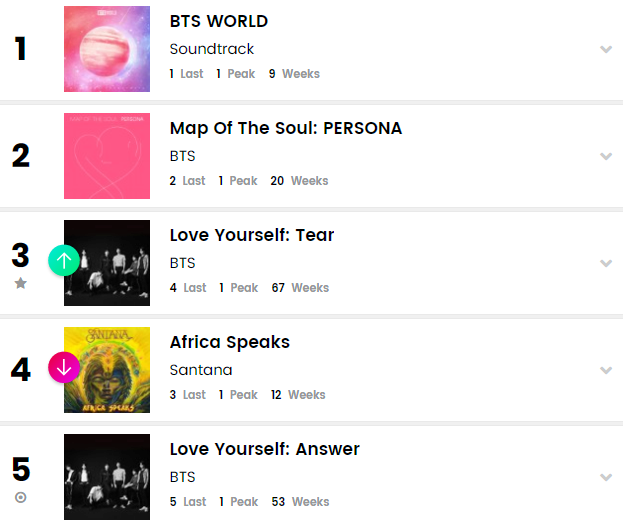
Task: Click the Soundtrack artist link
Action: coord(212,49)
